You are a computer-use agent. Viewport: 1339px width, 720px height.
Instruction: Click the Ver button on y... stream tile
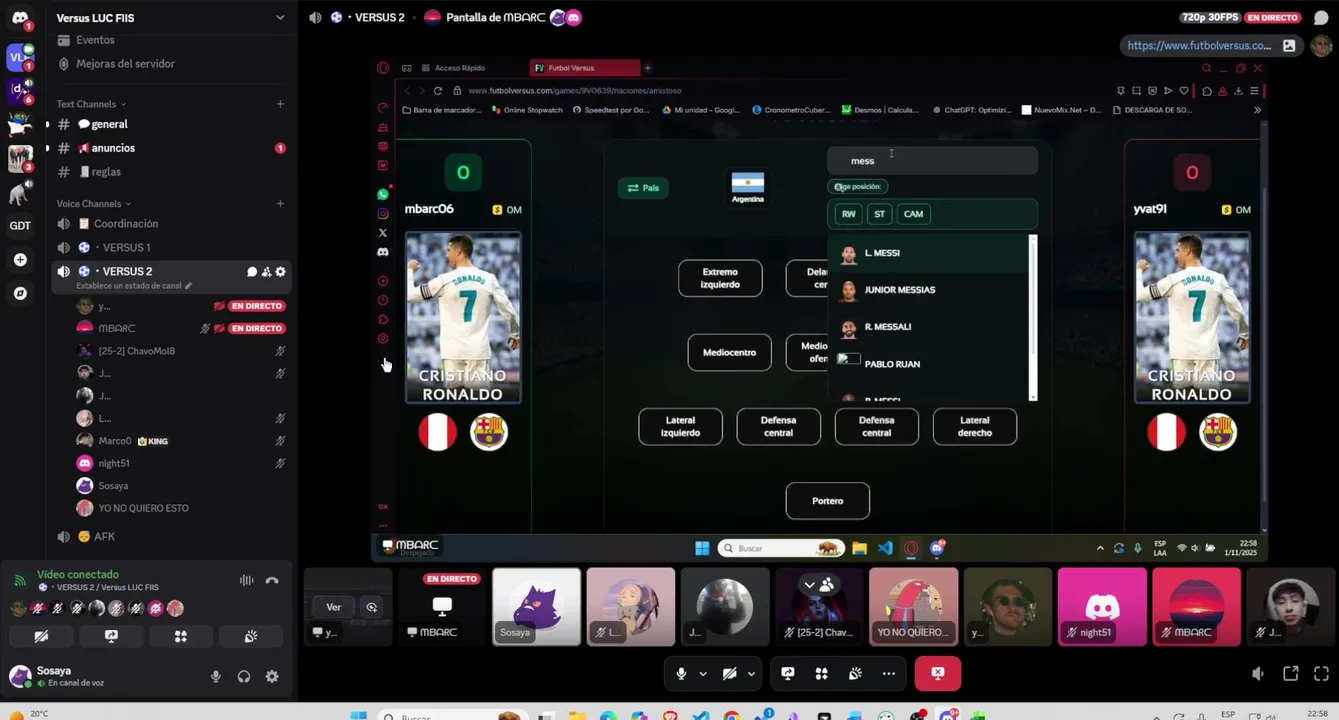click(x=334, y=607)
